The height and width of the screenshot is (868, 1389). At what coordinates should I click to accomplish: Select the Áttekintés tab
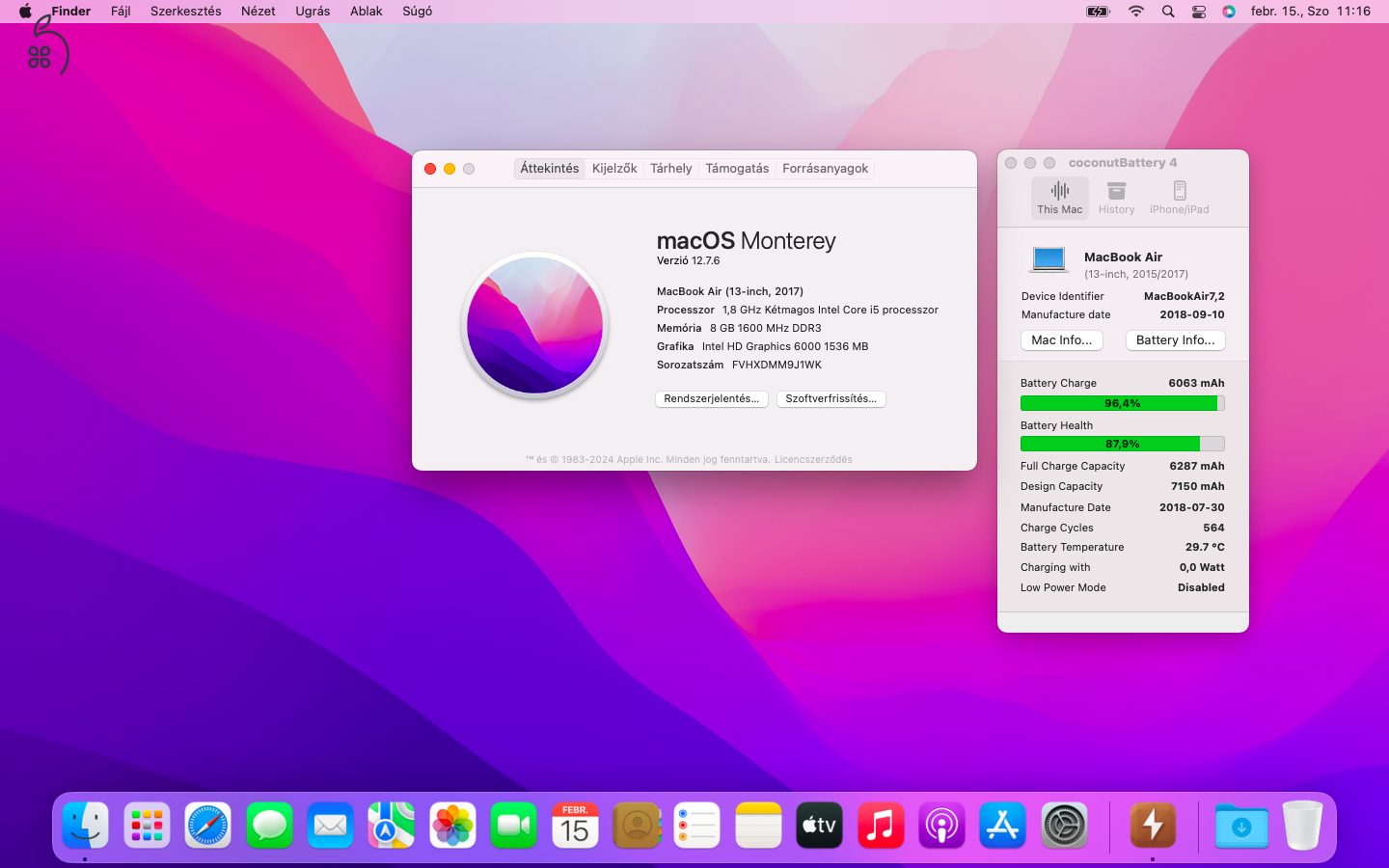point(550,168)
